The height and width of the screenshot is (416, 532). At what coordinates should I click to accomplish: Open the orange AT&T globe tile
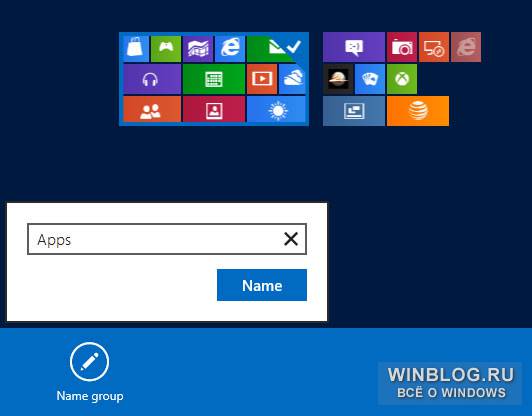(x=418, y=111)
